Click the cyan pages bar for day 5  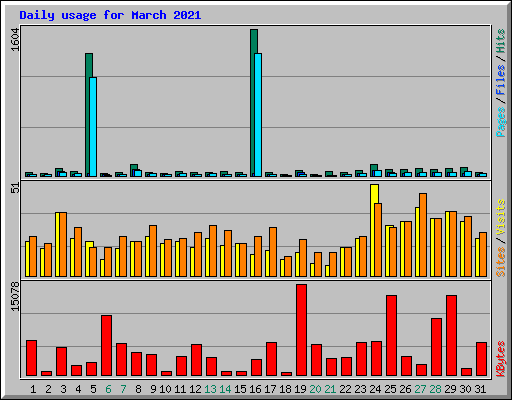click(x=93, y=127)
